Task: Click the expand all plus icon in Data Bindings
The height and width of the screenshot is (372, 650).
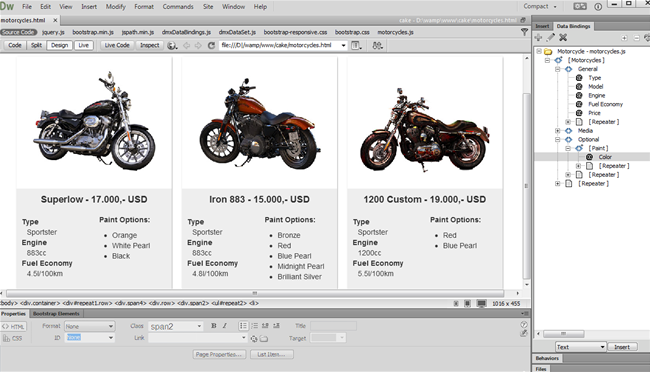Action: pos(624,38)
